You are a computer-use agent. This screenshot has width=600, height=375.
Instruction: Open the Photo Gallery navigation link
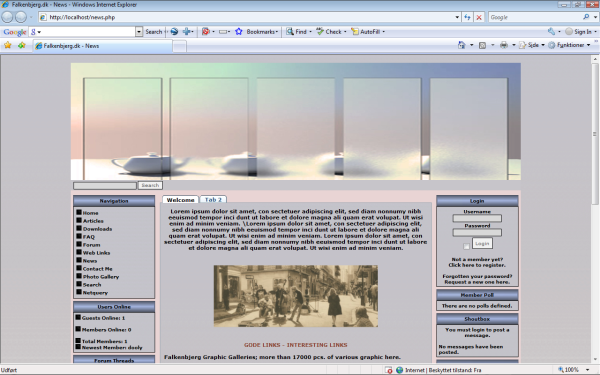[101, 277]
